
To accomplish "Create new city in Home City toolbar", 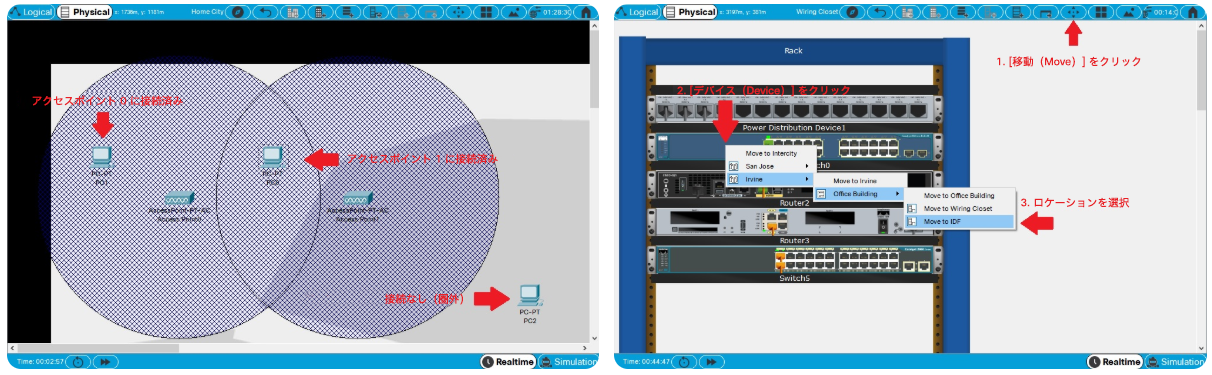I will tap(294, 12).
